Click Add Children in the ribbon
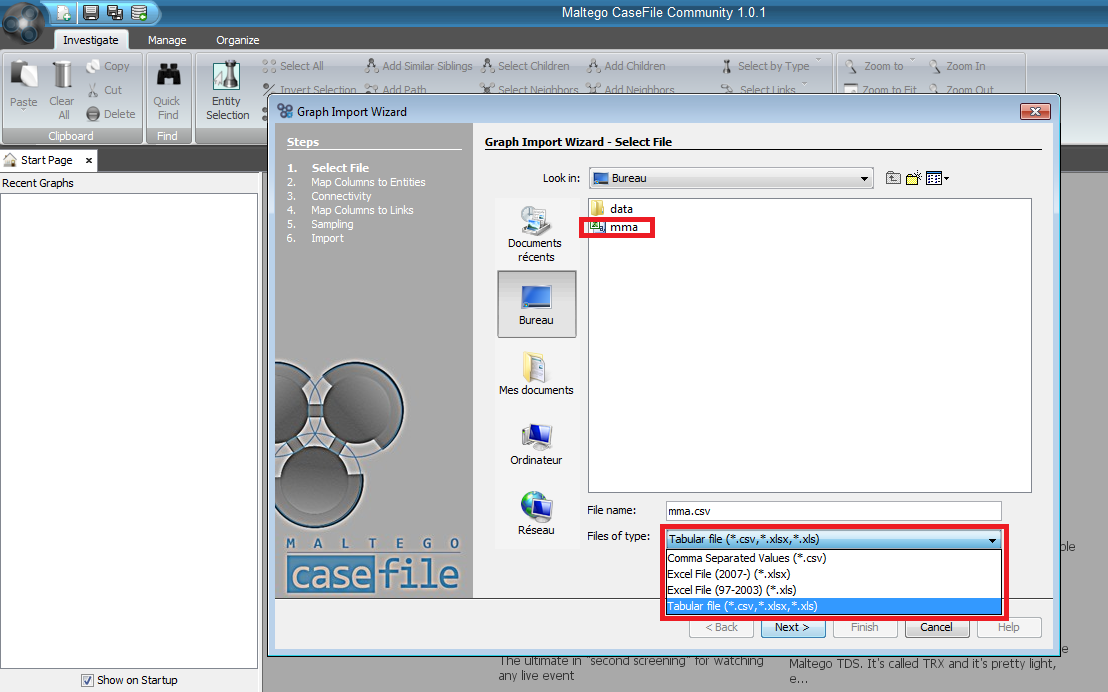The height and width of the screenshot is (692, 1108). pyautogui.click(x=626, y=66)
